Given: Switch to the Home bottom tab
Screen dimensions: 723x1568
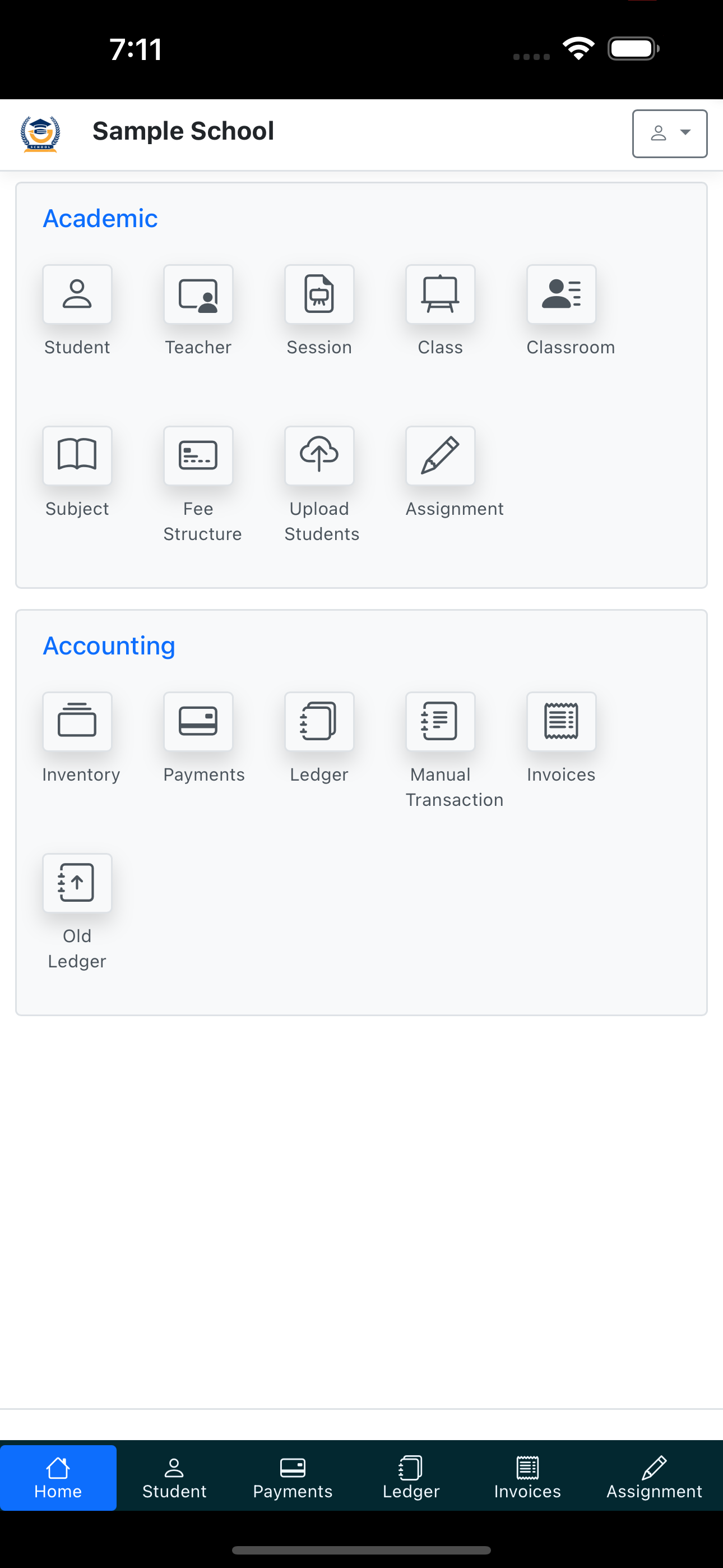Looking at the screenshot, I should pos(58,1478).
